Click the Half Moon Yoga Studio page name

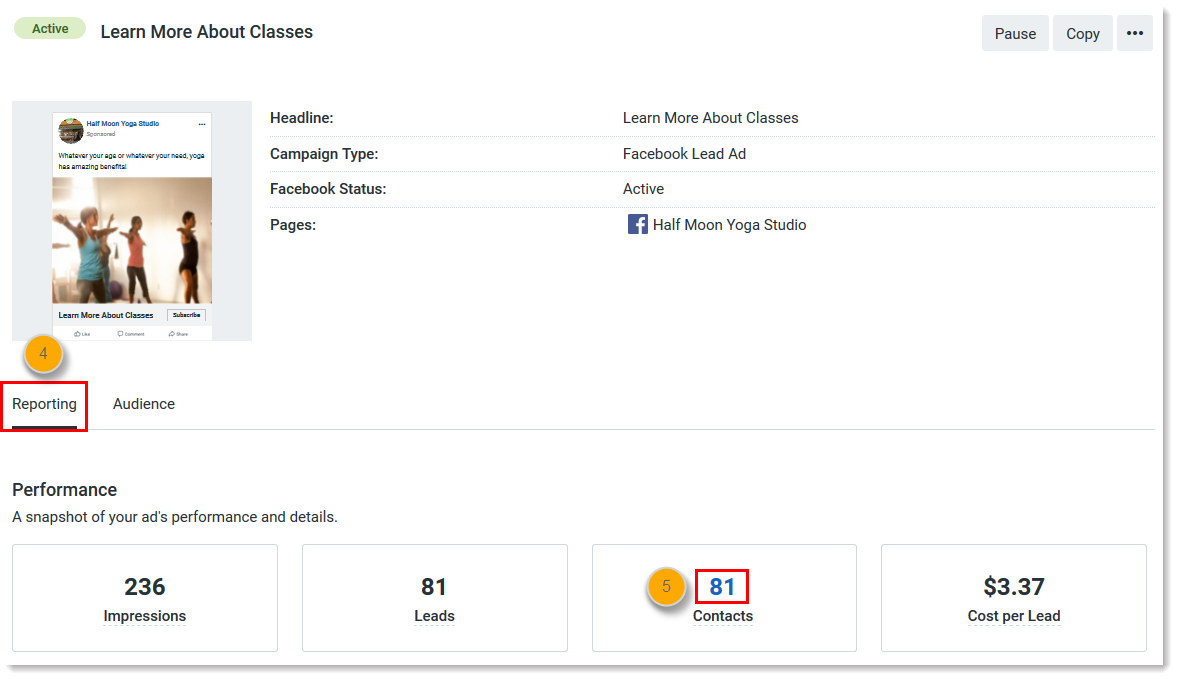tap(729, 225)
